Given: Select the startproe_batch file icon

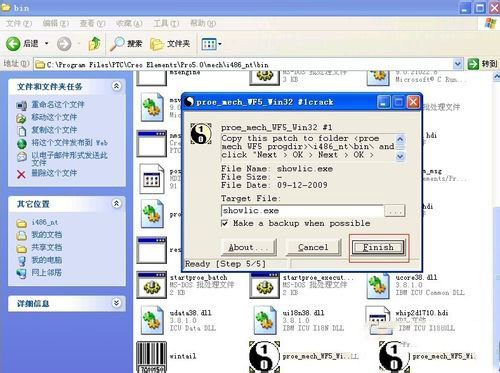Looking at the screenshot, I should coord(152,285).
